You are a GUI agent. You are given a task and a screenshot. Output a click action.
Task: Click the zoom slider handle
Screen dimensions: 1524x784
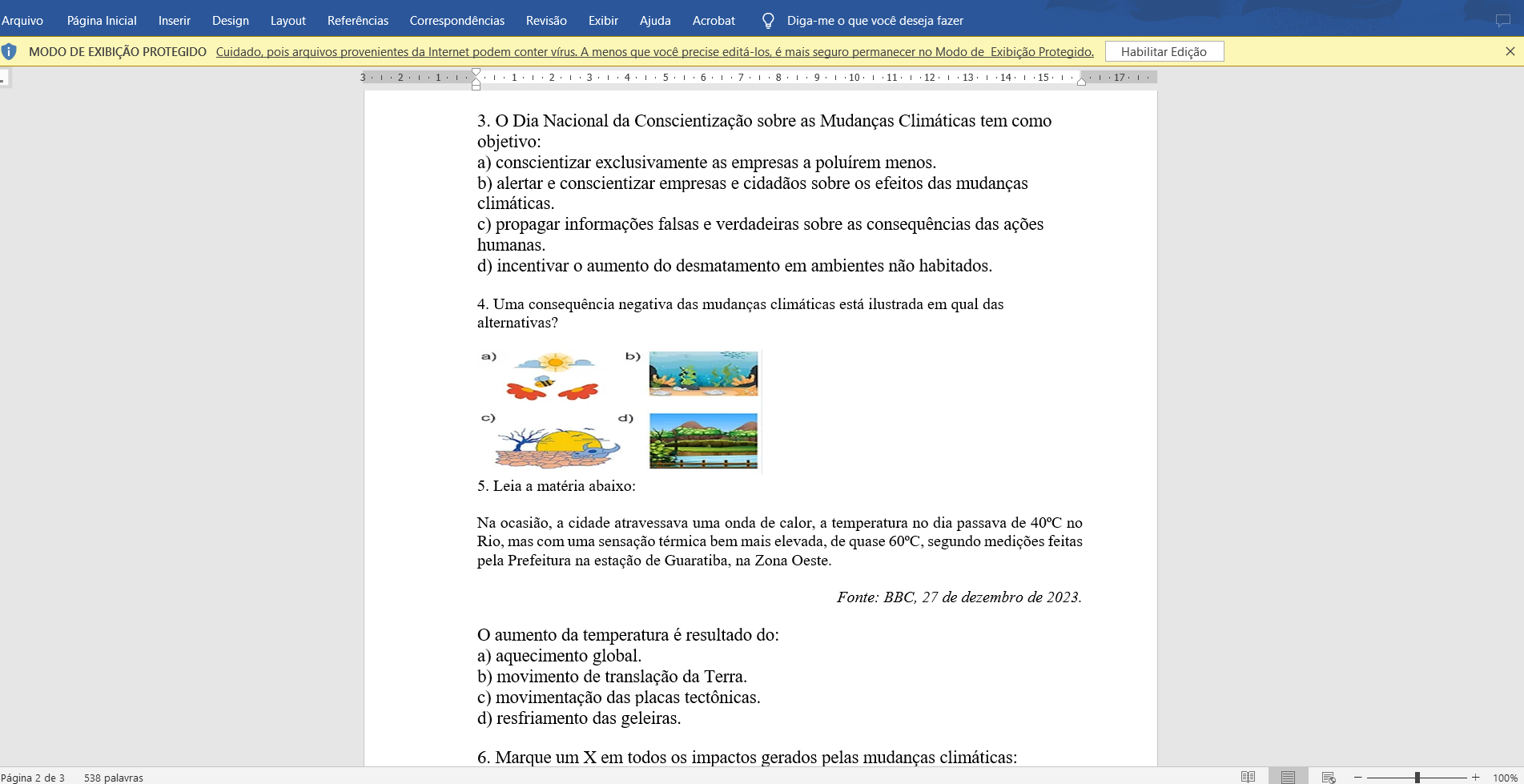[1417, 778]
